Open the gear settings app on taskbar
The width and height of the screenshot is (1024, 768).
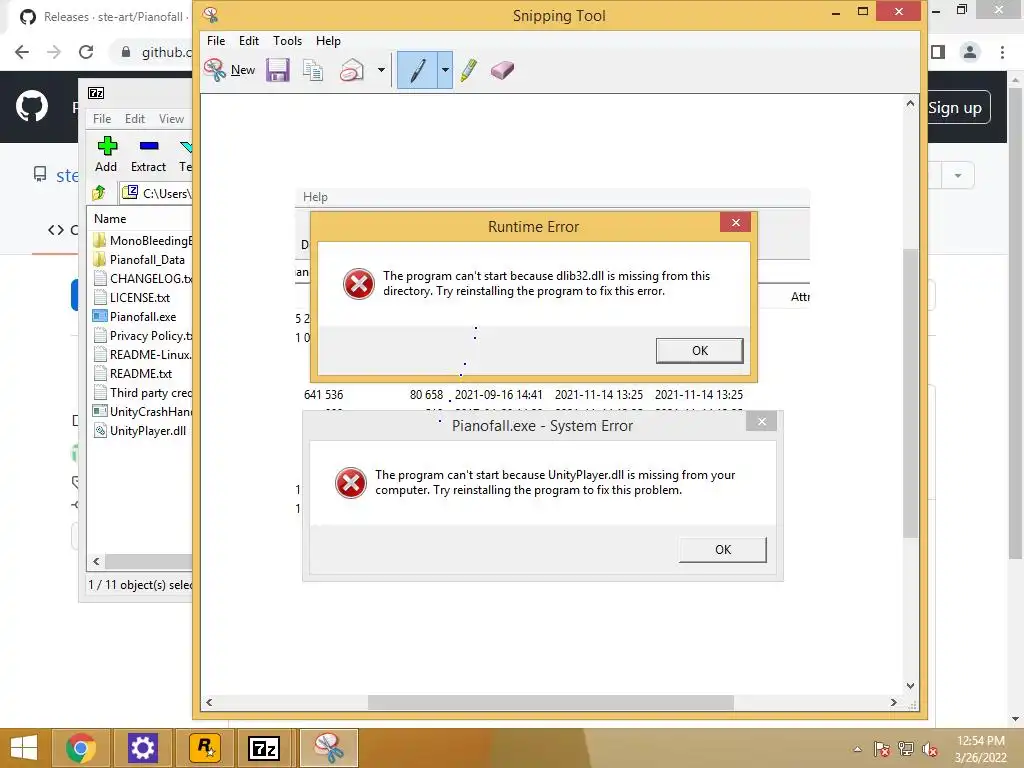pyautogui.click(x=142, y=748)
